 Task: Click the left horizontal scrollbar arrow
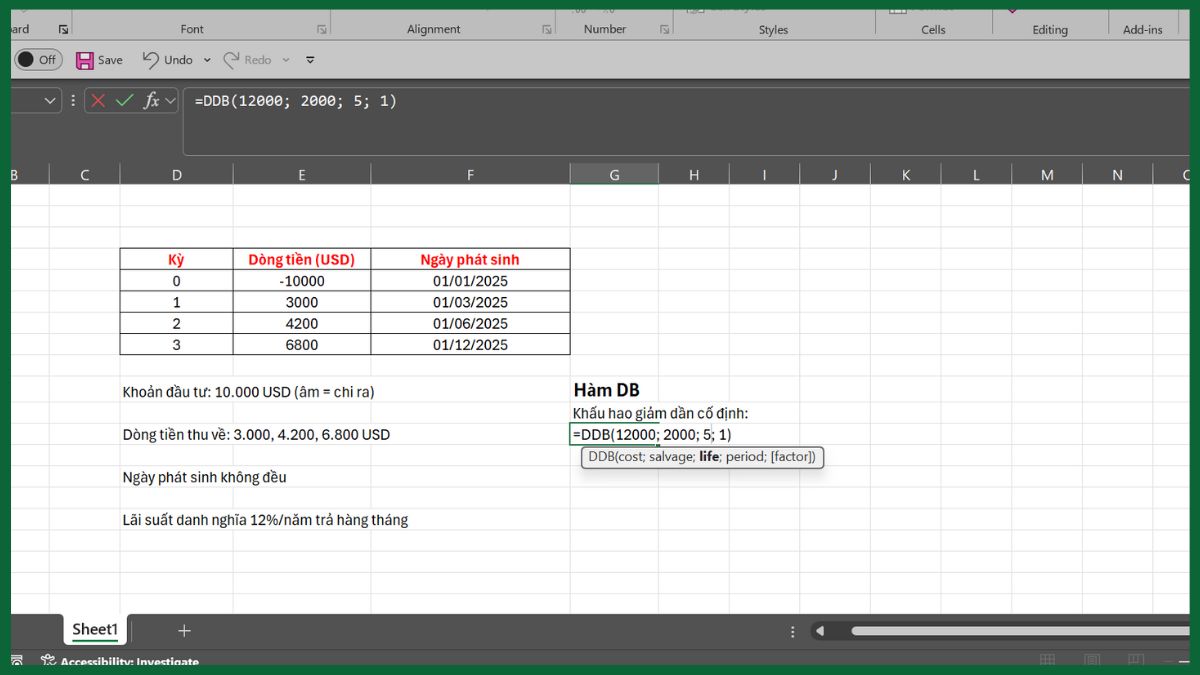click(x=822, y=630)
